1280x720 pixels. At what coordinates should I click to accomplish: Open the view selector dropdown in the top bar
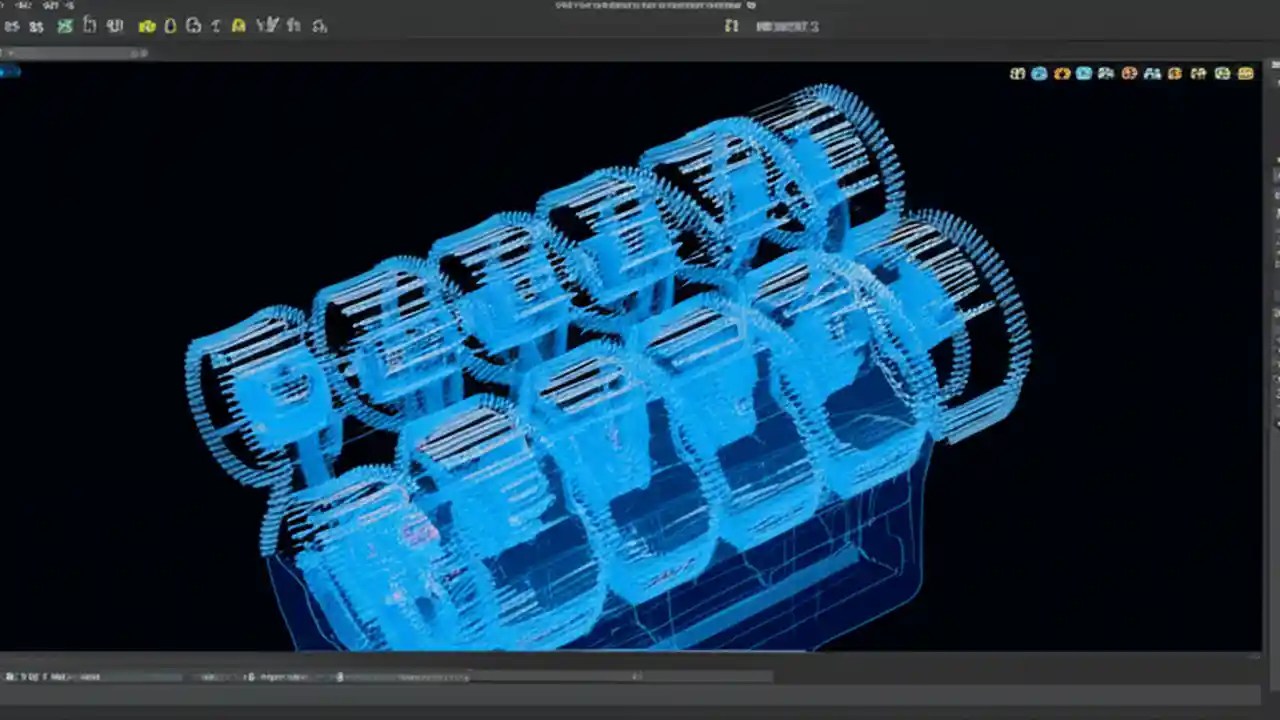pos(787,26)
